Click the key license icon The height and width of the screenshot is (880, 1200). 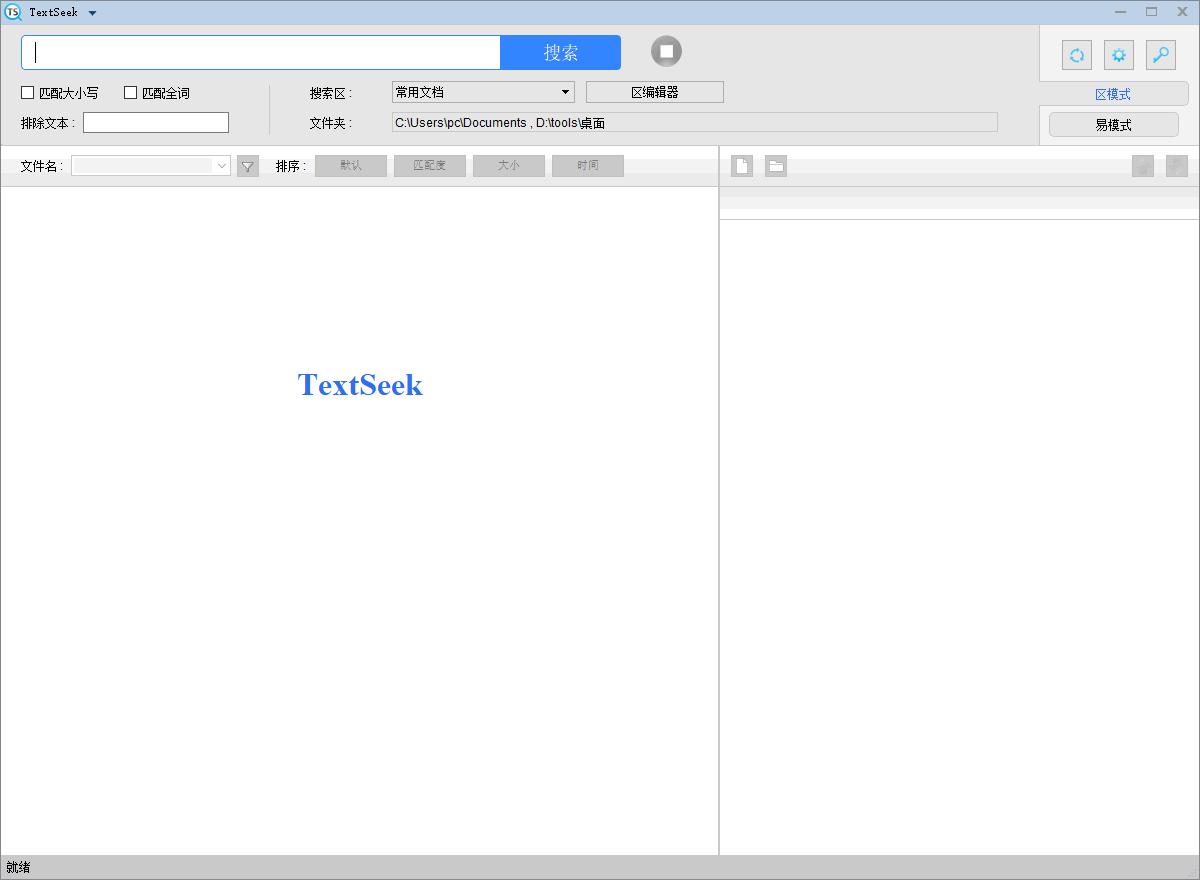point(1161,55)
